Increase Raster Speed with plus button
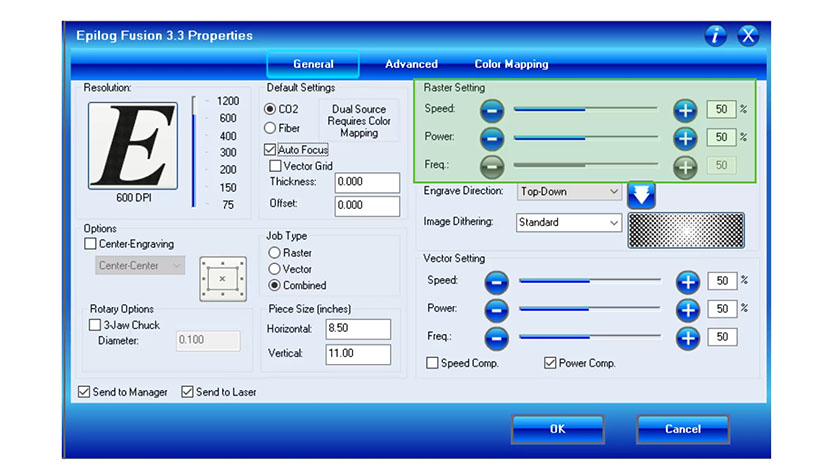 click(685, 110)
